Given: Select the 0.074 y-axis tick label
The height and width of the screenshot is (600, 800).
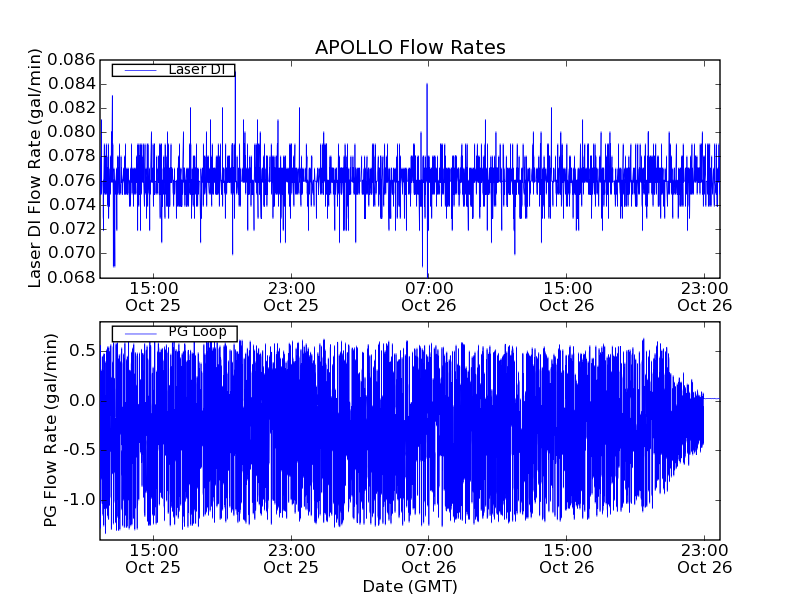Looking at the screenshot, I should coord(71,205).
